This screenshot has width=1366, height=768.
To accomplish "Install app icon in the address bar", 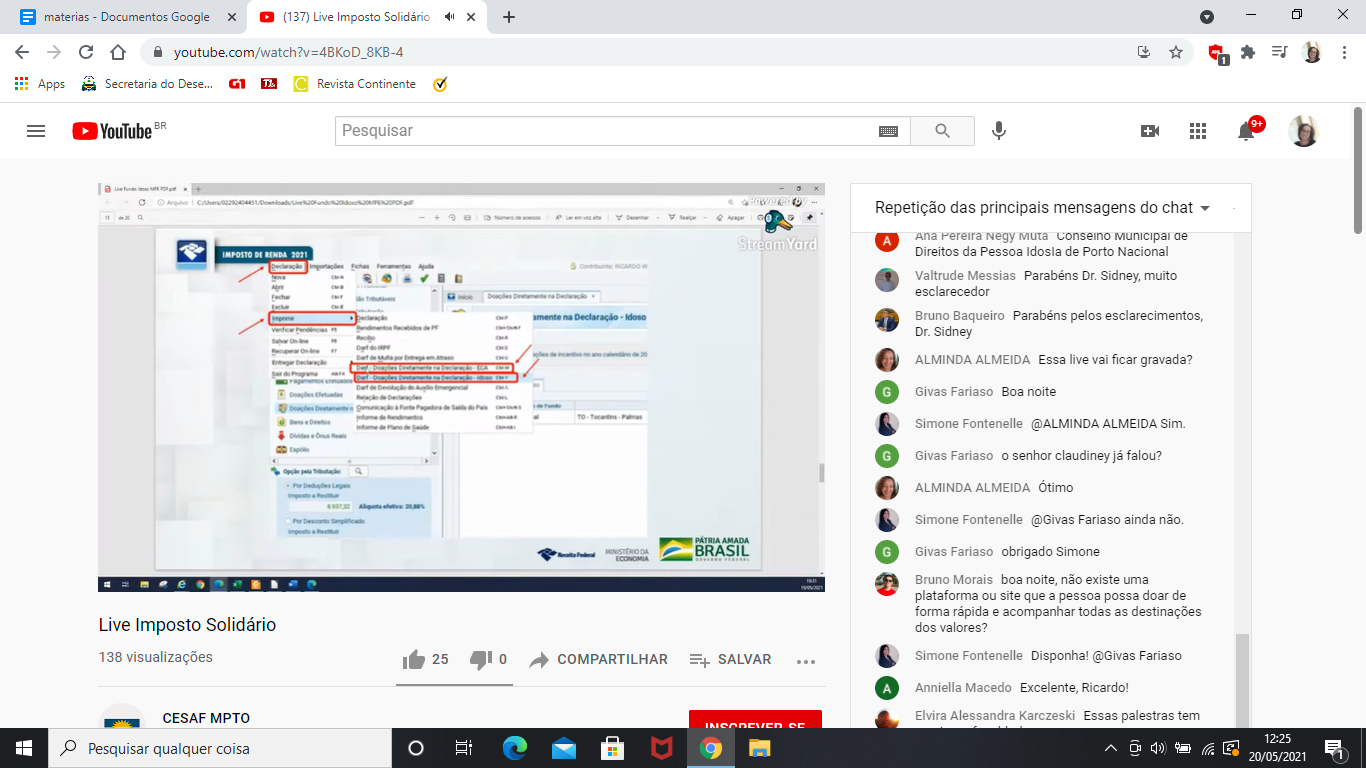I will 1144,52.
